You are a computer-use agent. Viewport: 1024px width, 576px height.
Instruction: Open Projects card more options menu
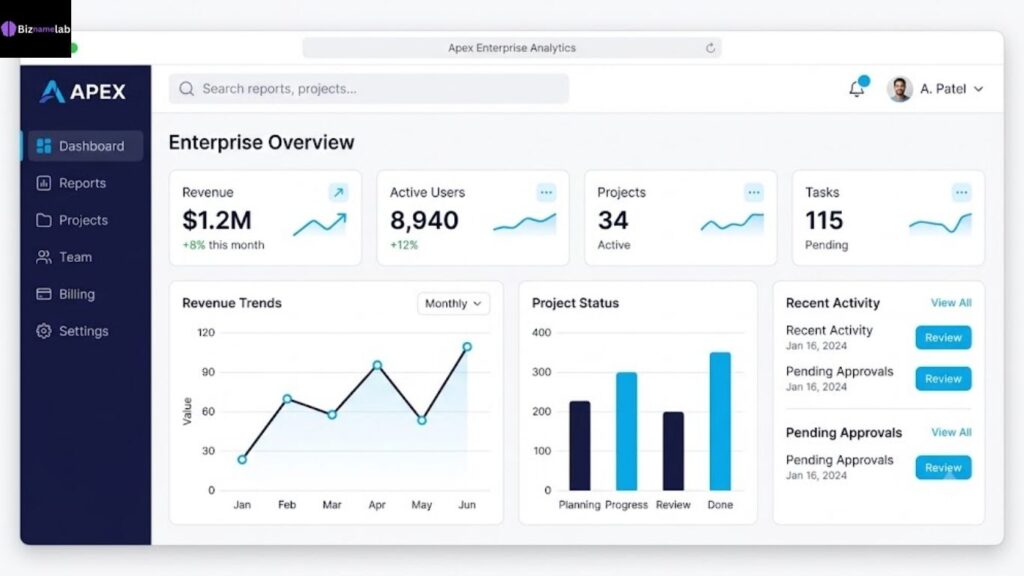(754, 192)
